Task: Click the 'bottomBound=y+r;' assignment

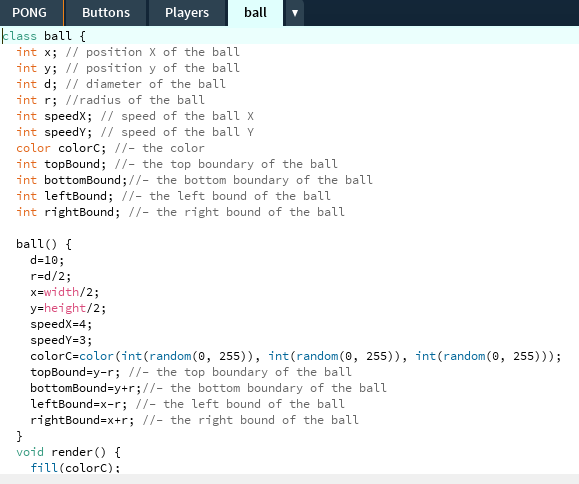Action: coord(86,388)
